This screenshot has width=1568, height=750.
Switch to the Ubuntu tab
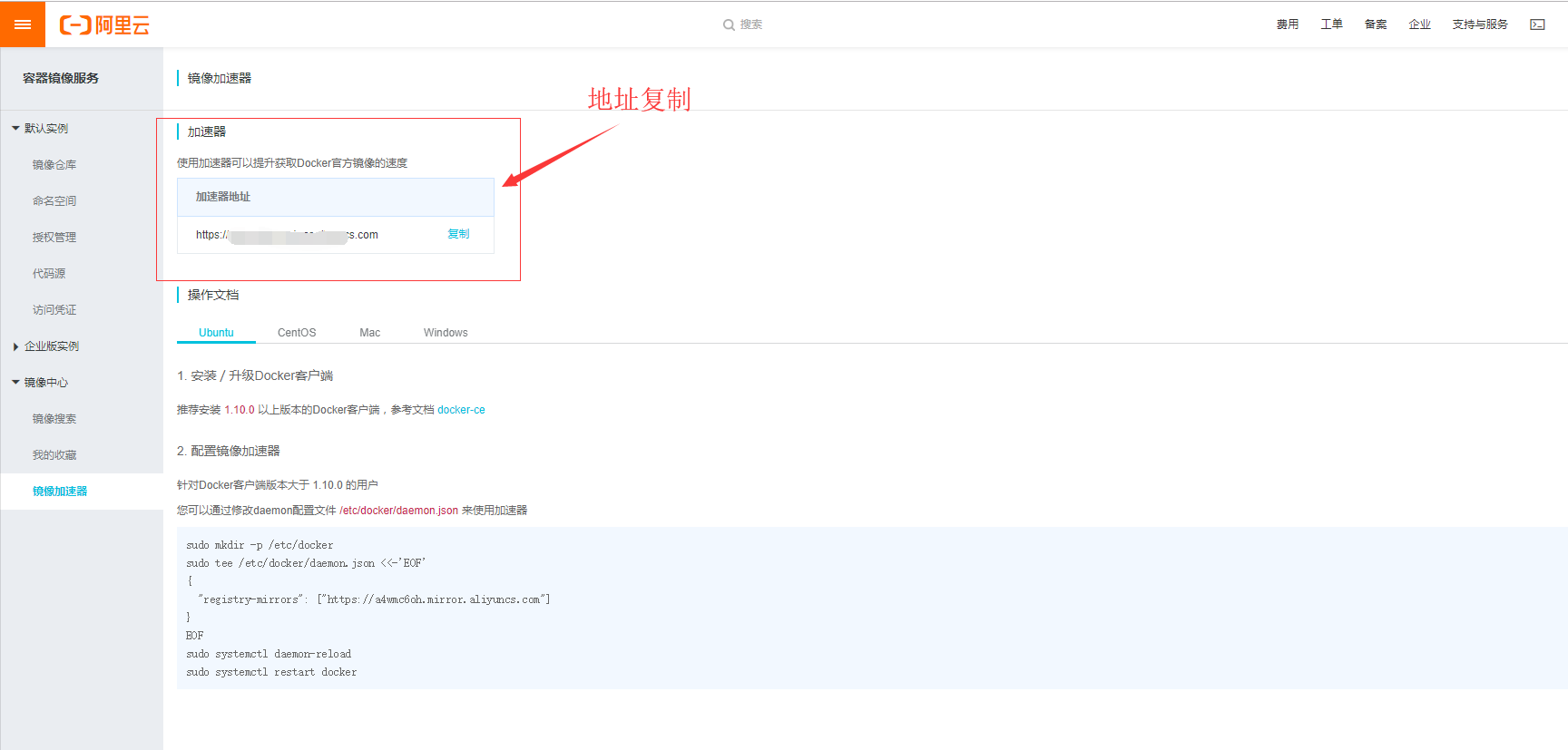(x=216, y=333)
